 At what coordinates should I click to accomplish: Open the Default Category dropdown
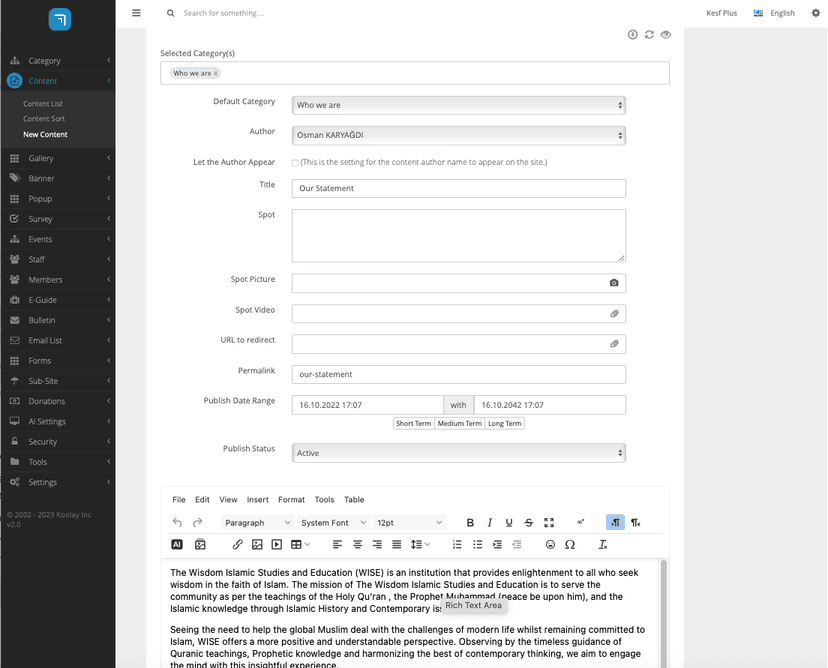[457, 103]
